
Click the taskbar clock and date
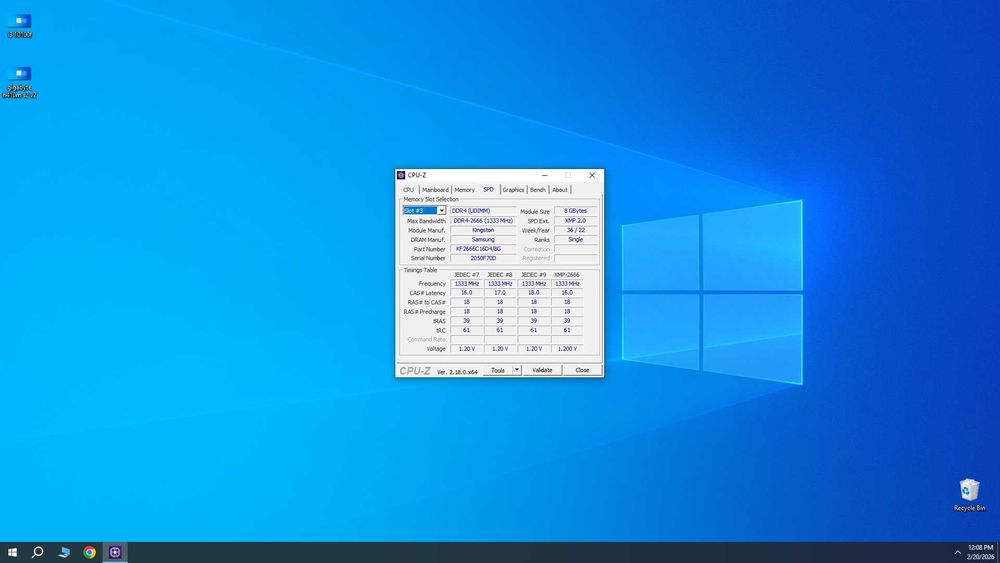[x=980, y=552]
